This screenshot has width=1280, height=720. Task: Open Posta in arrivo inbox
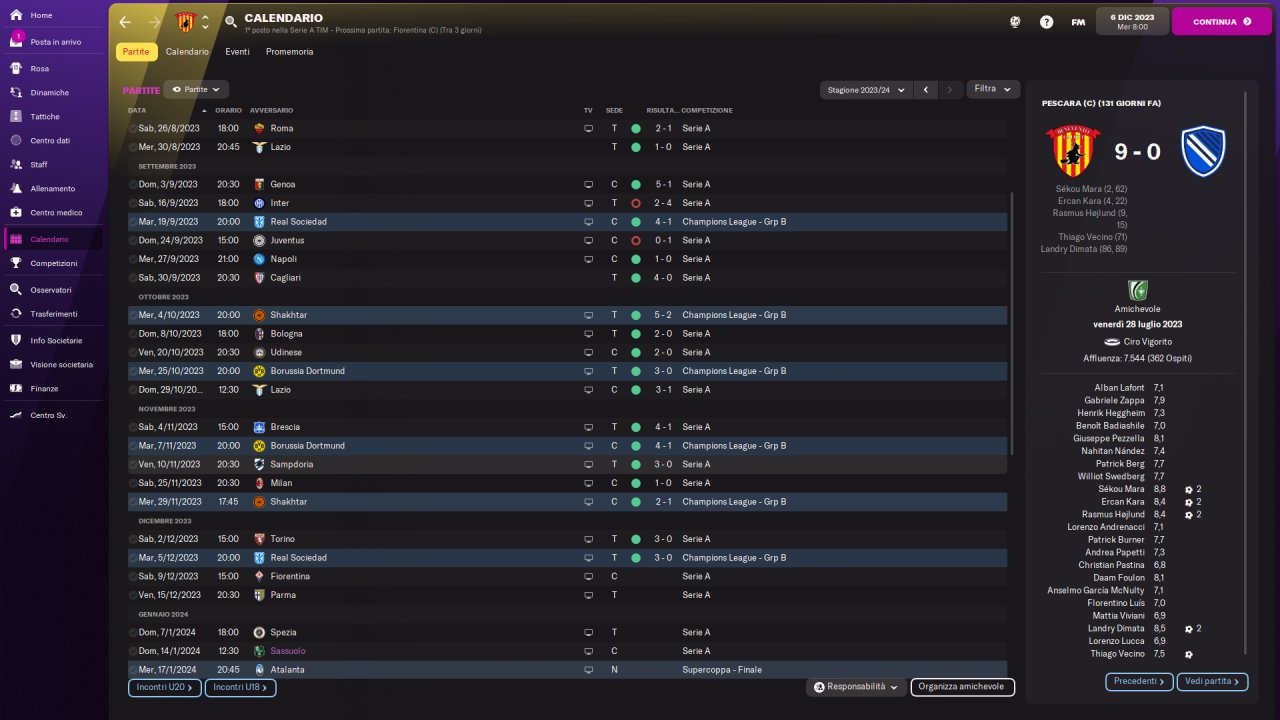pos(54,42)
